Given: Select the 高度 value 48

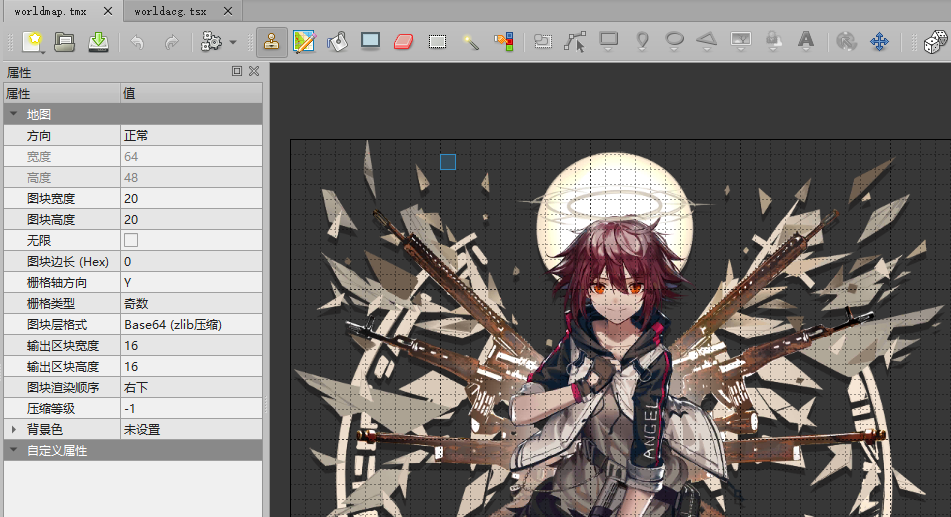Looking at the screenshot, I should [192, 177].
